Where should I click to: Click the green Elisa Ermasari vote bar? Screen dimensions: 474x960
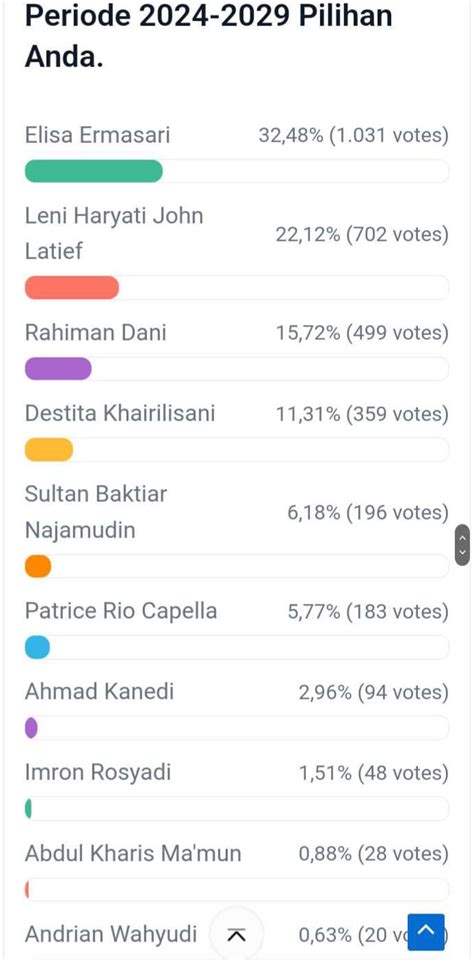[94, 171]
